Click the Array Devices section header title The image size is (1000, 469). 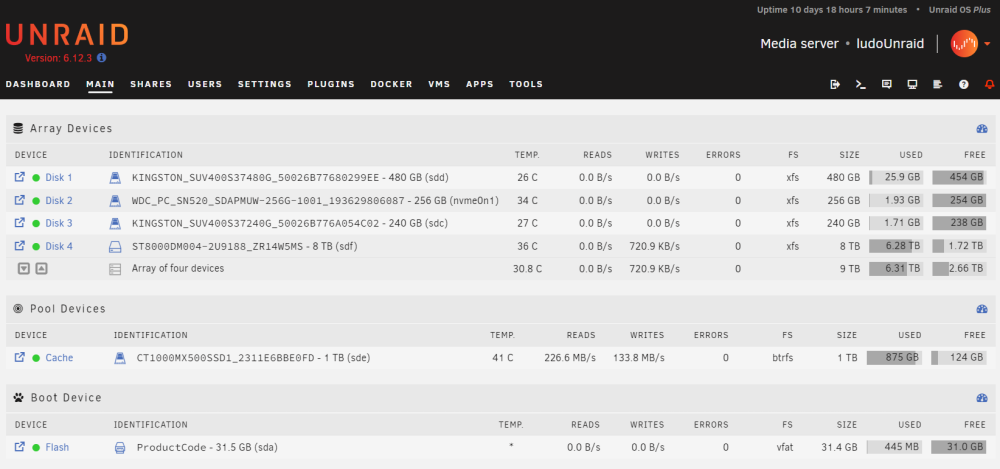[71, 128]
